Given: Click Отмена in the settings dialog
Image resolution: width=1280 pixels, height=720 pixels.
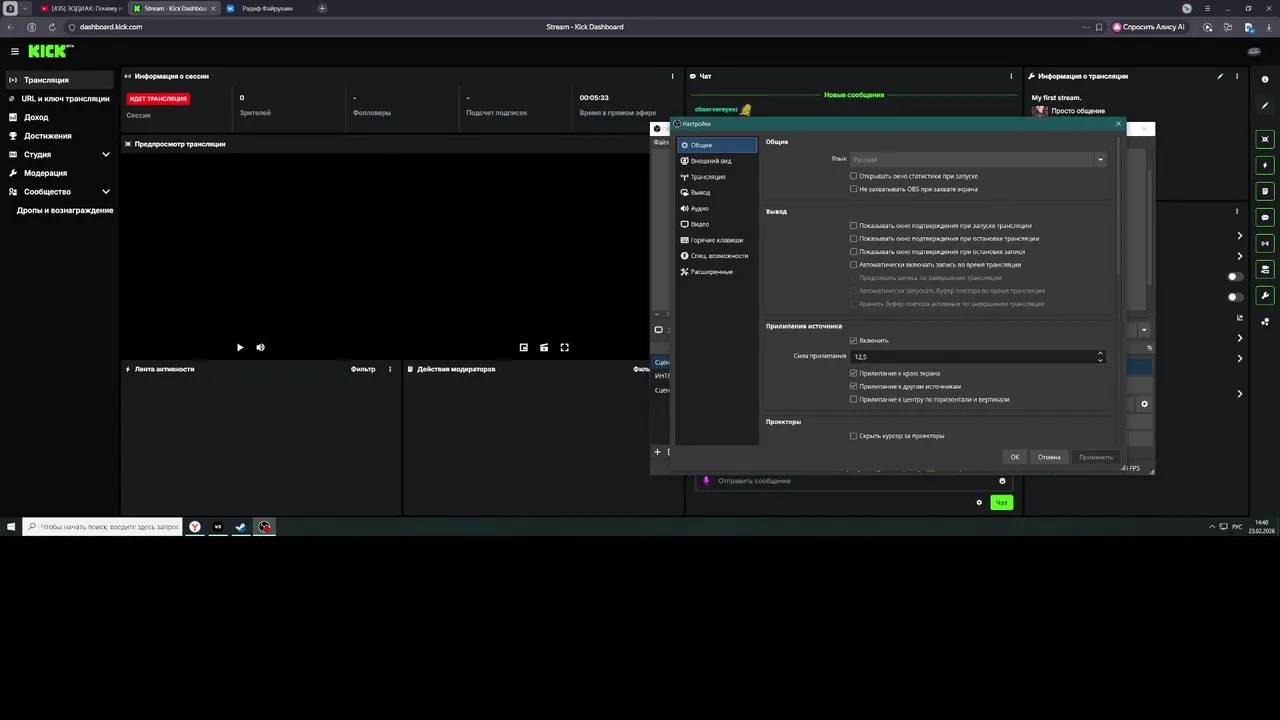Looking at the screenshot, I should click(1049, 457).
